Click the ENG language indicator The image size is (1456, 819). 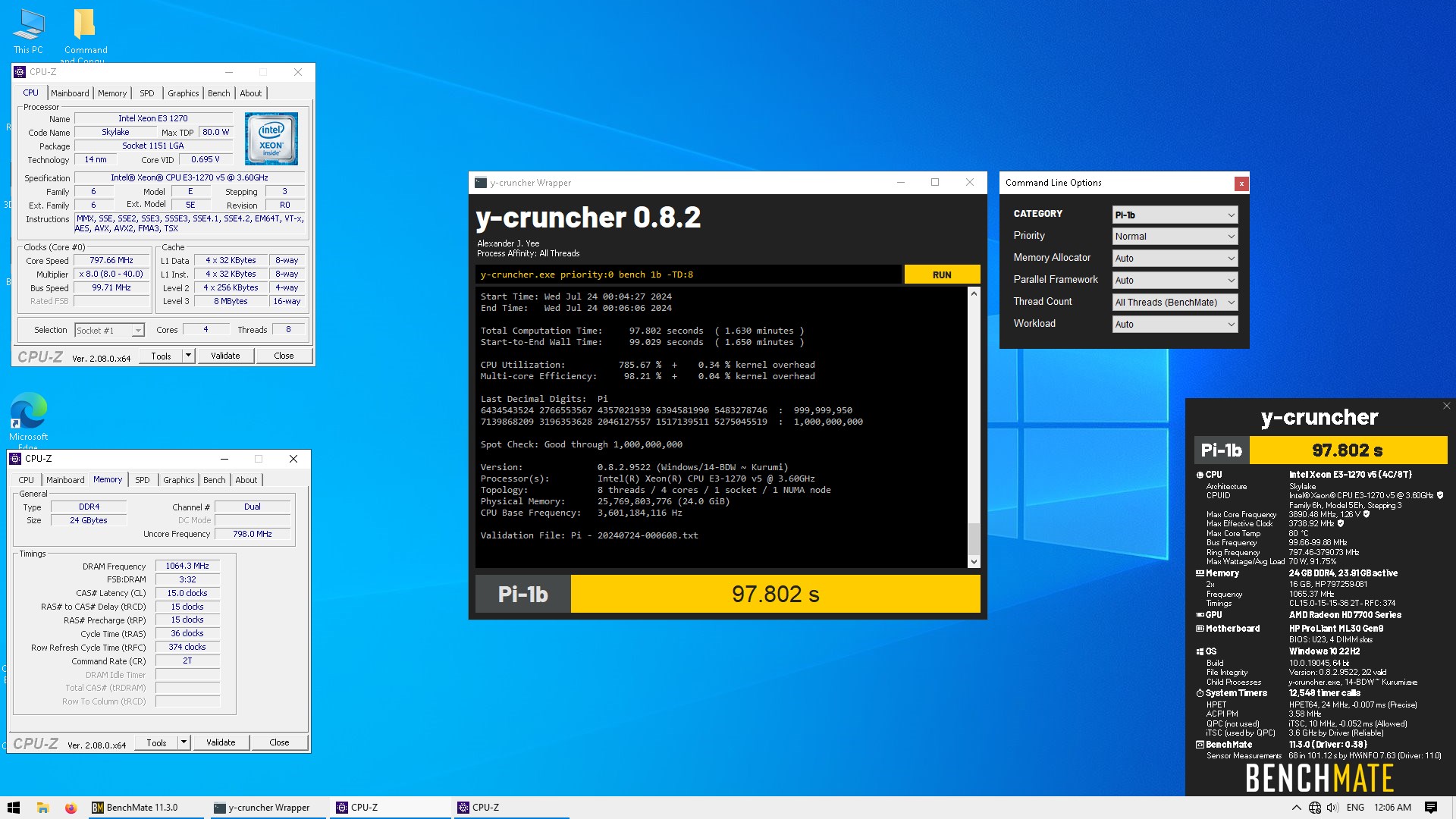point(1355,808)
